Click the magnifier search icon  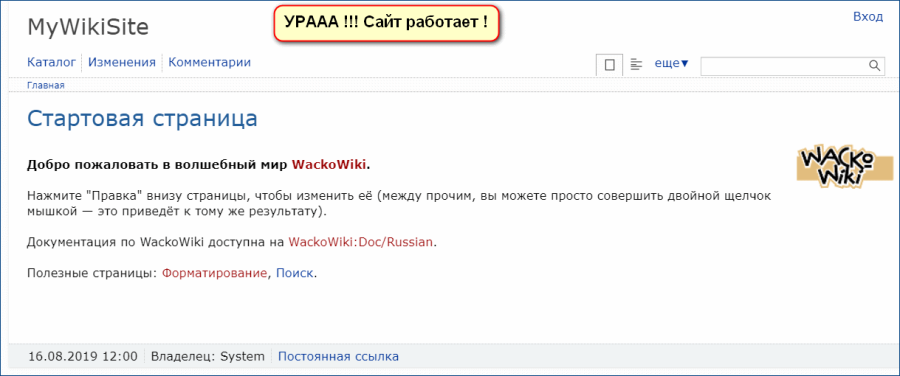[875, 65]
